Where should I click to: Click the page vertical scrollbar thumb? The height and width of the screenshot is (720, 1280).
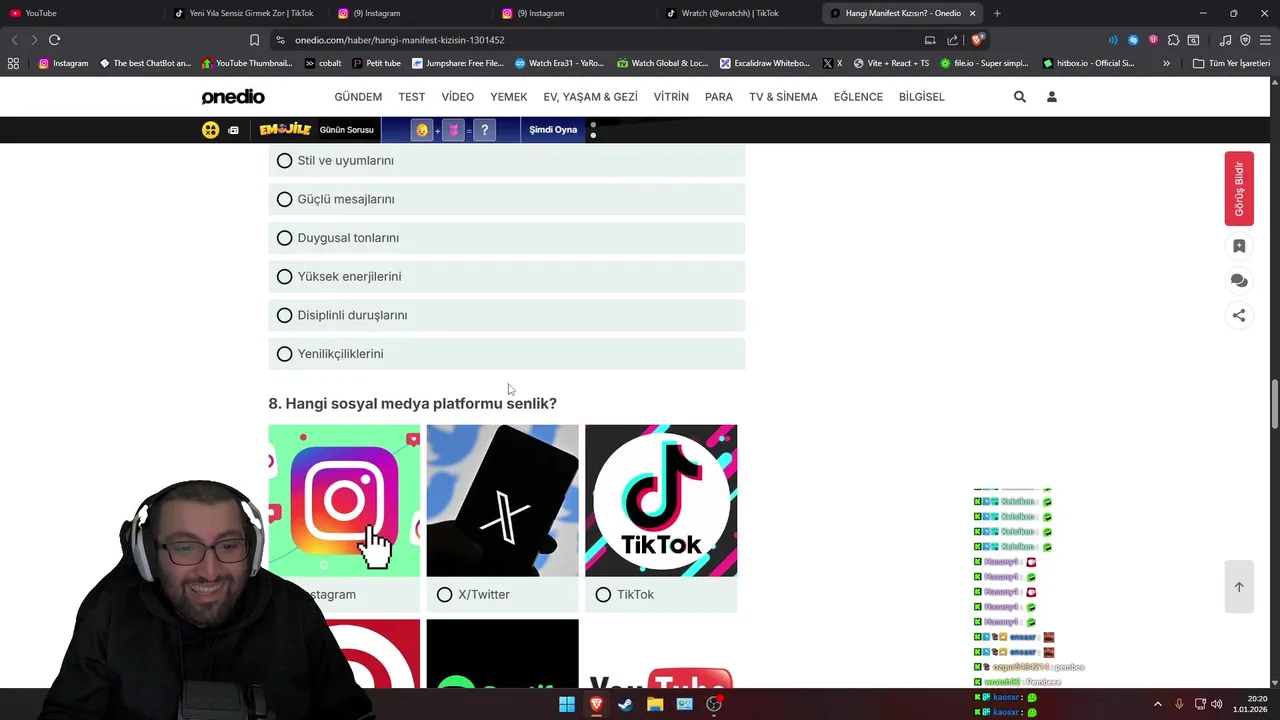click(1275, 403)
